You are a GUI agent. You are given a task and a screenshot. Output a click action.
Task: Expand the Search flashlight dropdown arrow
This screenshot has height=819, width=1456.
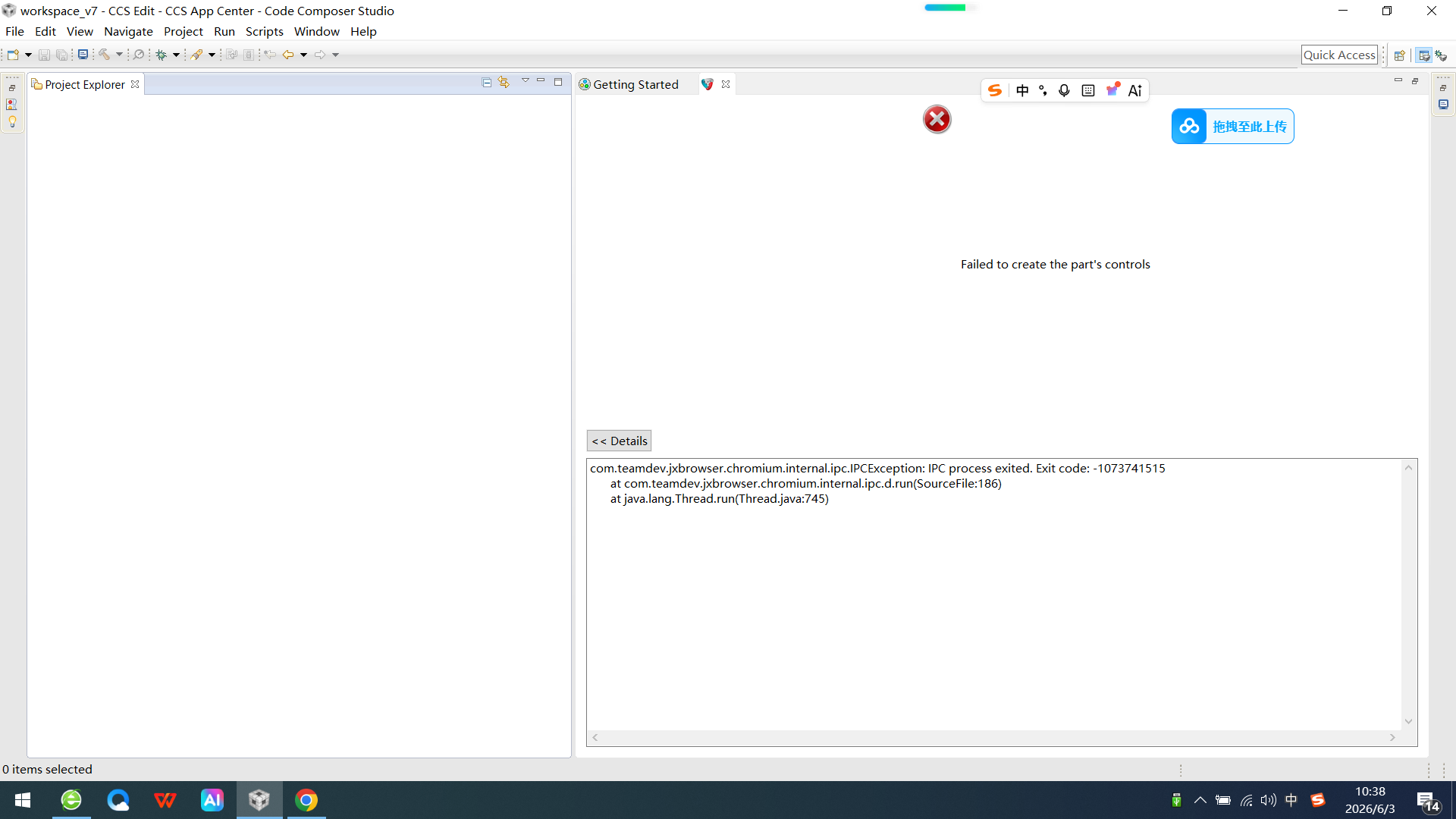tap(212, 55)
